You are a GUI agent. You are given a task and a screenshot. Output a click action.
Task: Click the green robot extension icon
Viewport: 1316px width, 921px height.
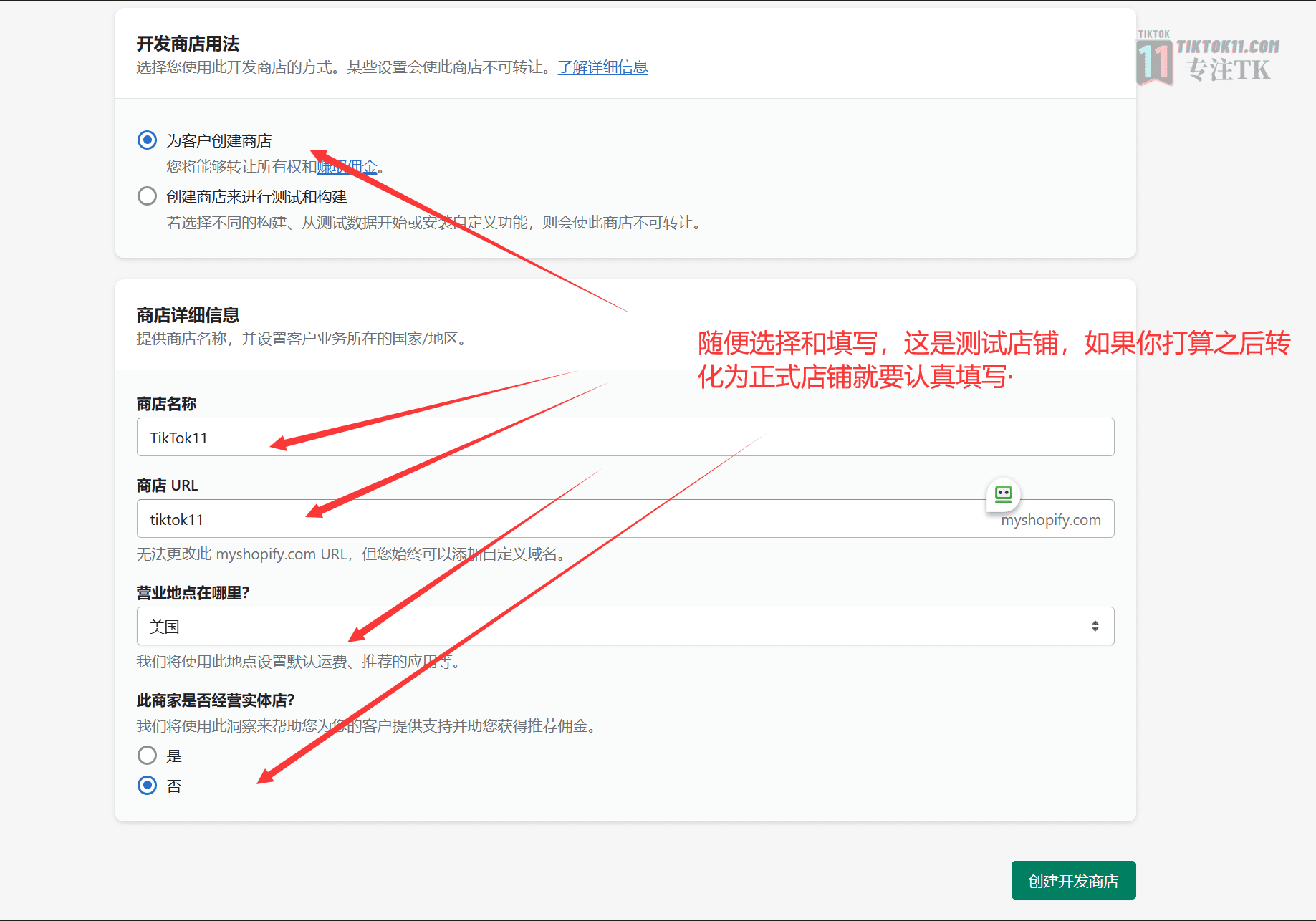(x=1003, y=494)
